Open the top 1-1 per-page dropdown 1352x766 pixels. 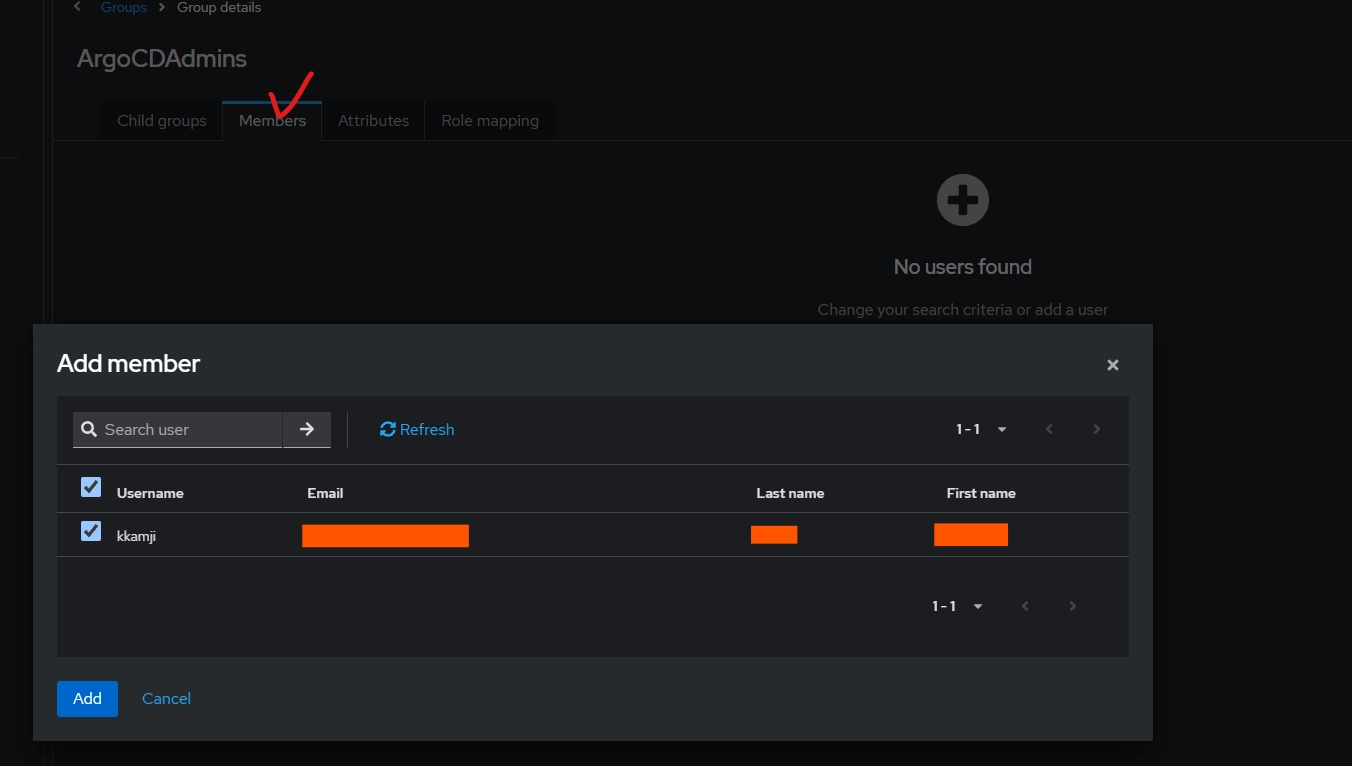[x=981, y=429]
